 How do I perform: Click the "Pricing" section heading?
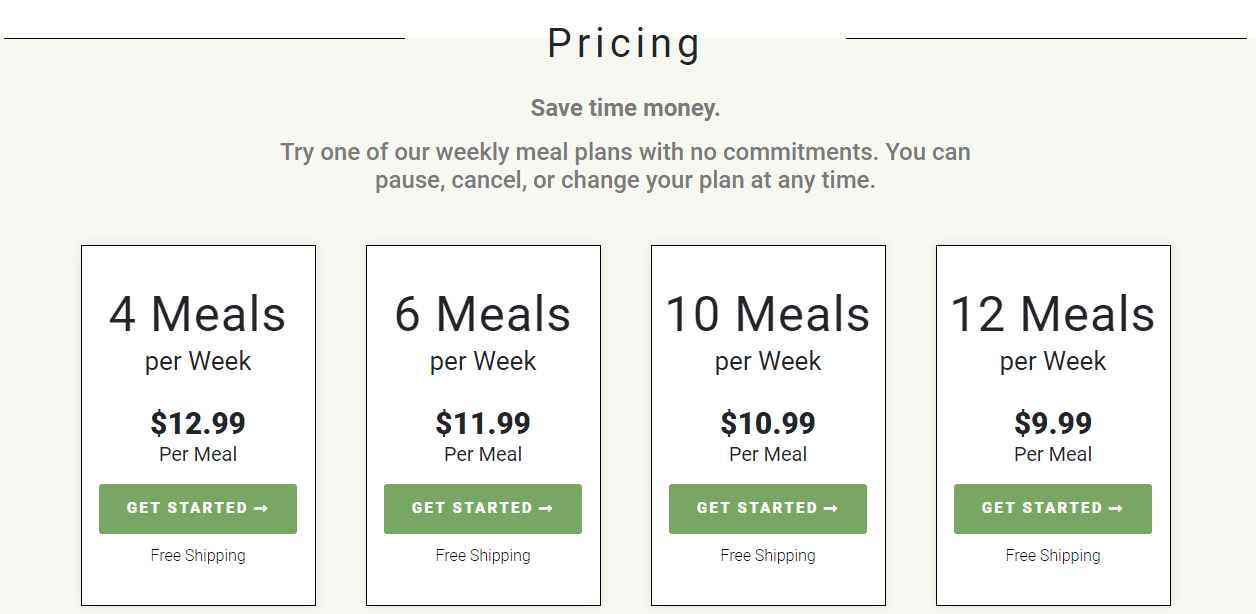(x=625, y=44)
